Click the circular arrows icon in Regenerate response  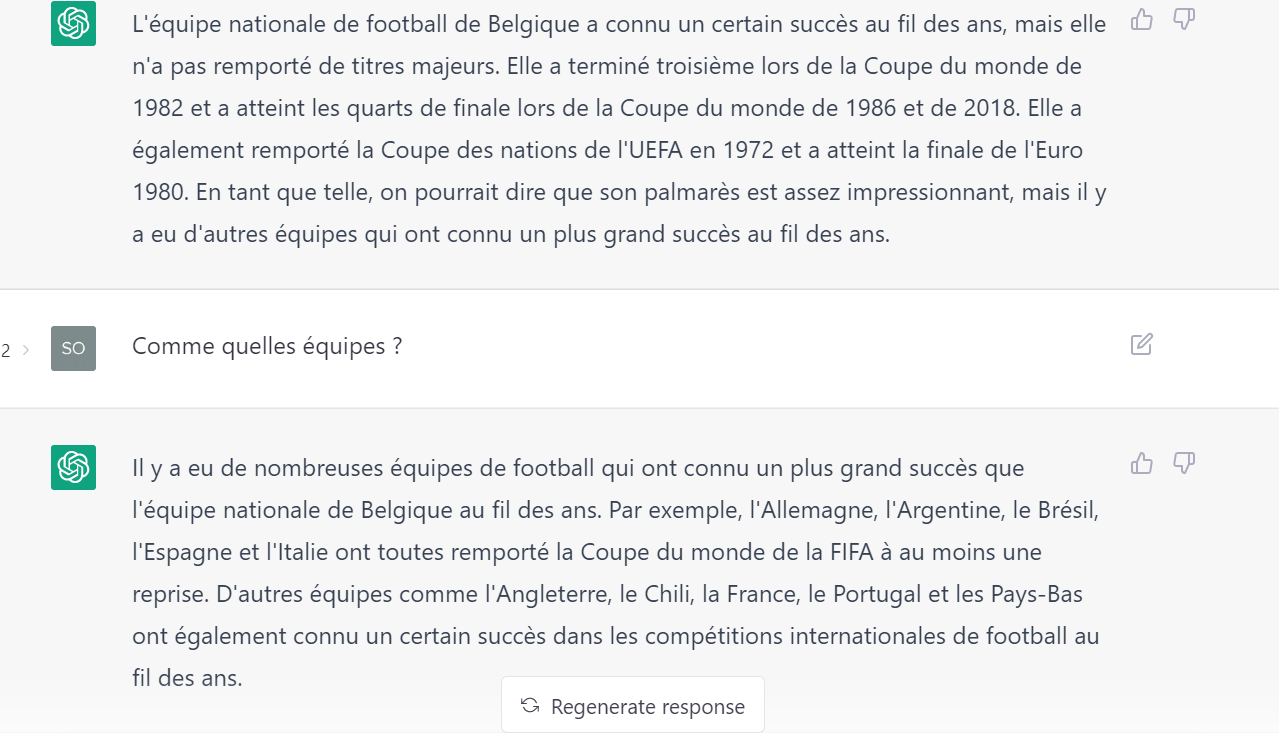pos(530,706)
